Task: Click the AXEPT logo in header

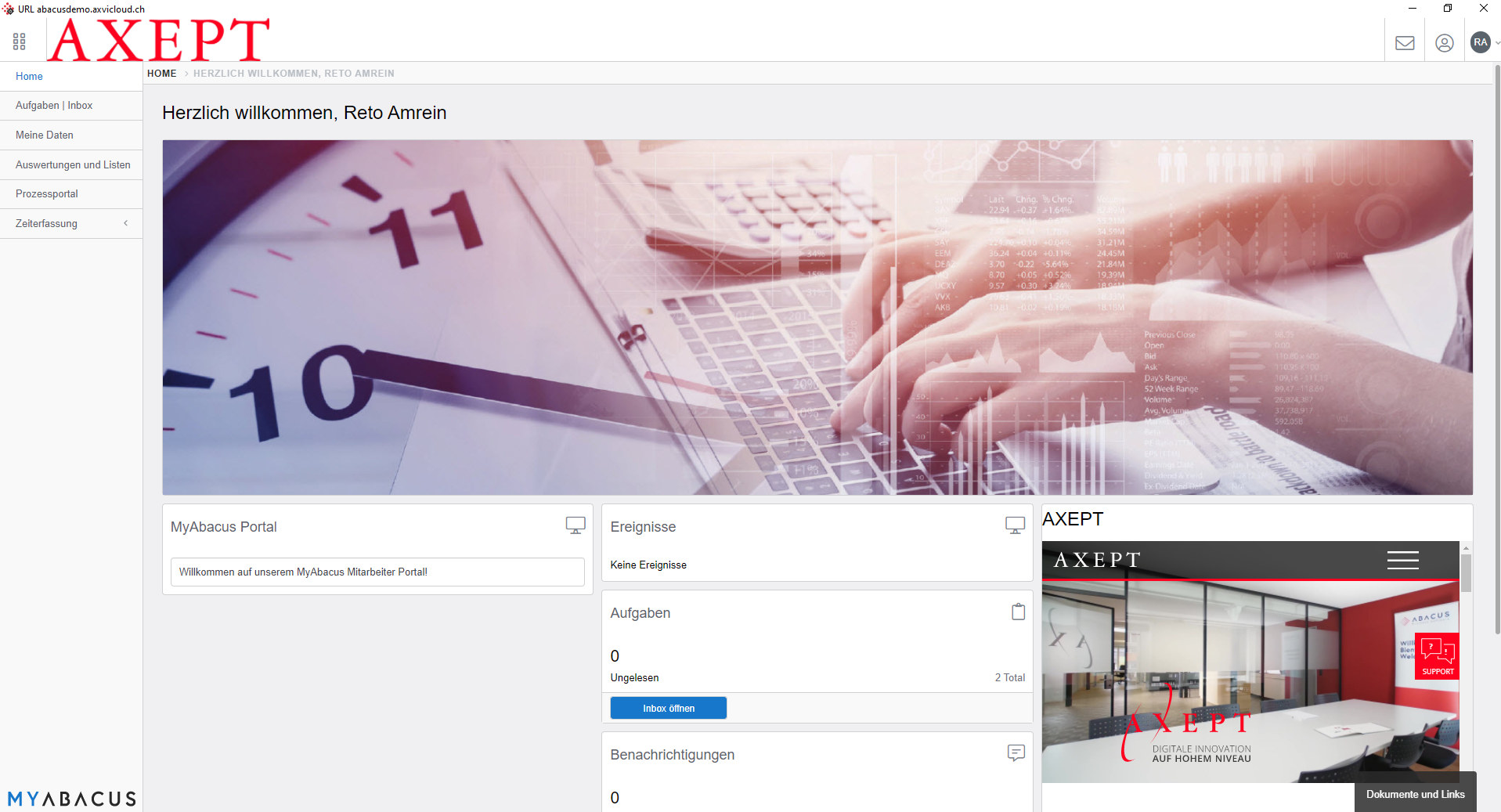Action: point(159,40)
